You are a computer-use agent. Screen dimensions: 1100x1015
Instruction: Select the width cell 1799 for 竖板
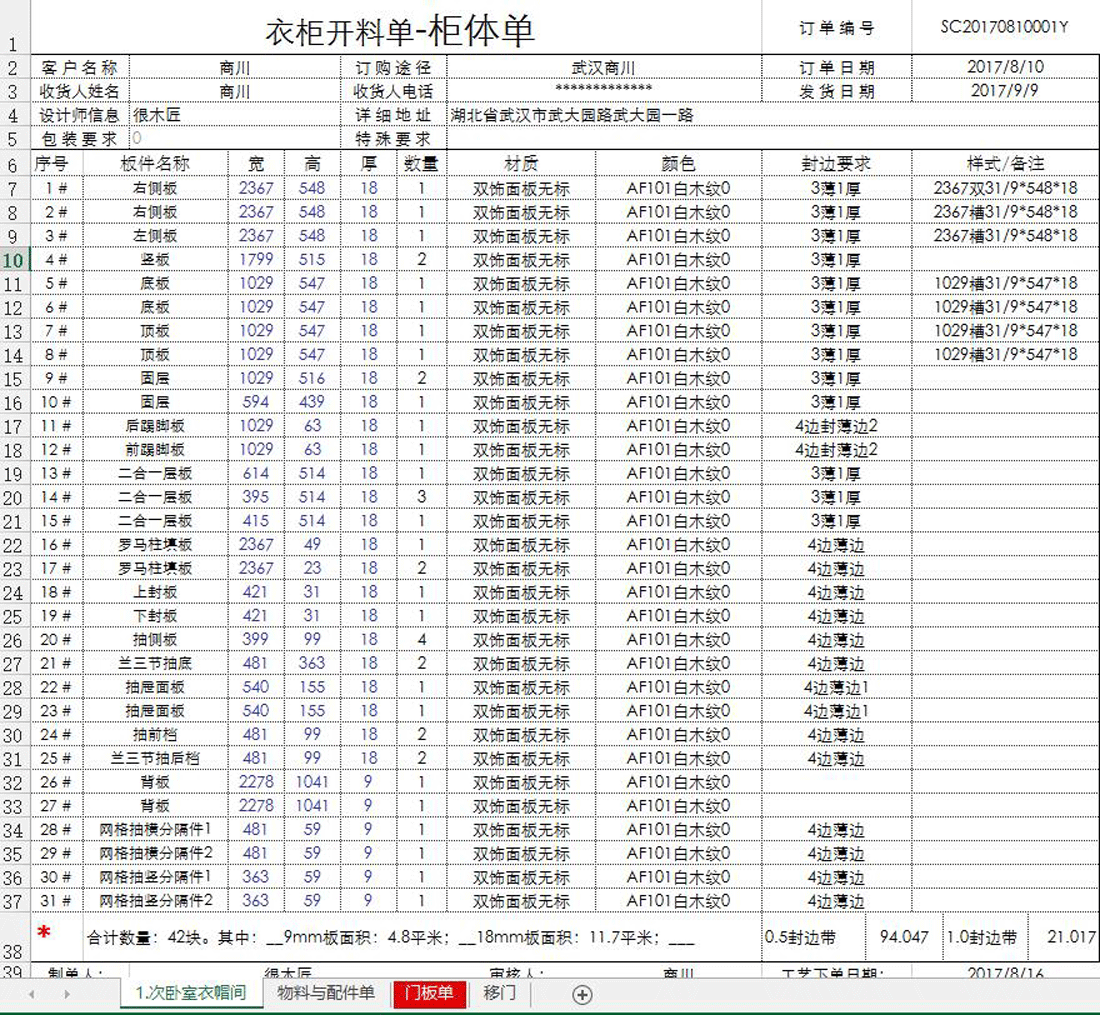256,259
